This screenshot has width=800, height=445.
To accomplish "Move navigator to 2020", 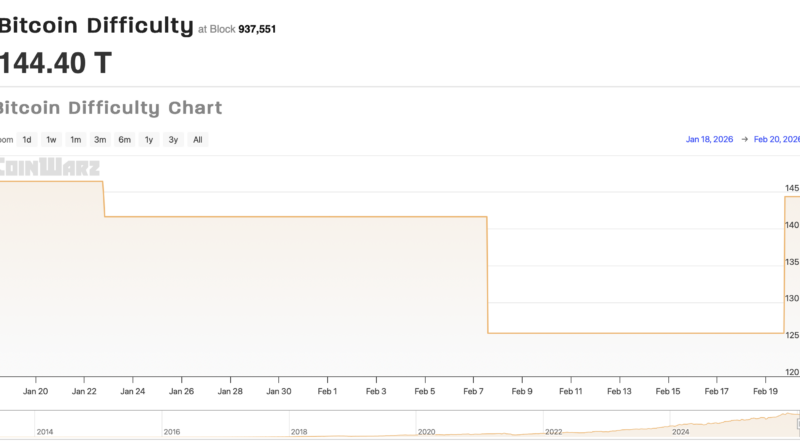I will [x=427, y=432].
